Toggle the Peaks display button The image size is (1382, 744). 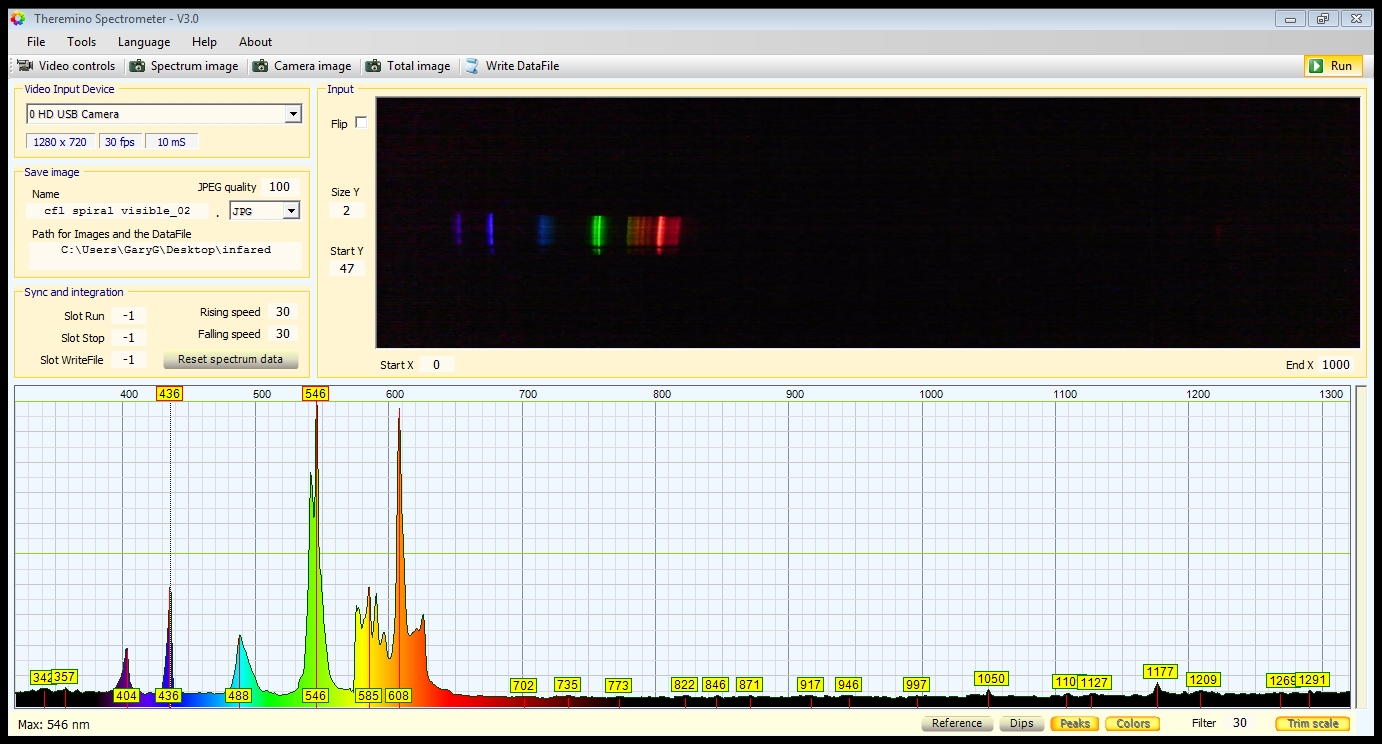pos(1074,723)
